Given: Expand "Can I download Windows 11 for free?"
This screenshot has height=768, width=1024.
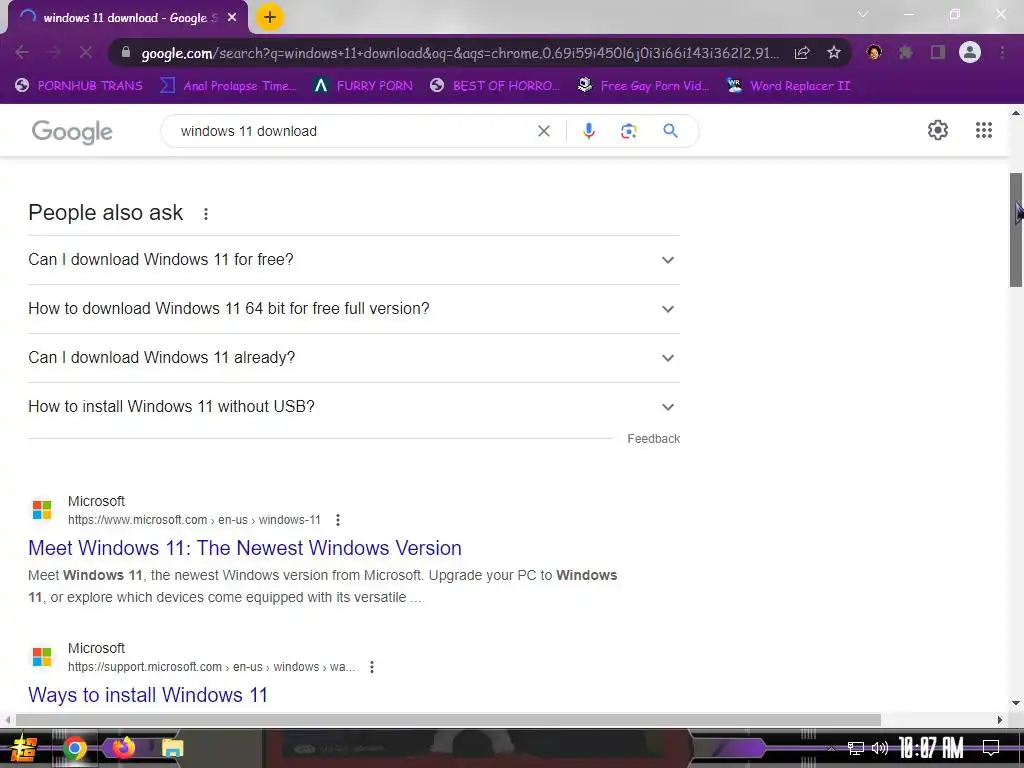Looking at the screenshot, I should point(354,260).
